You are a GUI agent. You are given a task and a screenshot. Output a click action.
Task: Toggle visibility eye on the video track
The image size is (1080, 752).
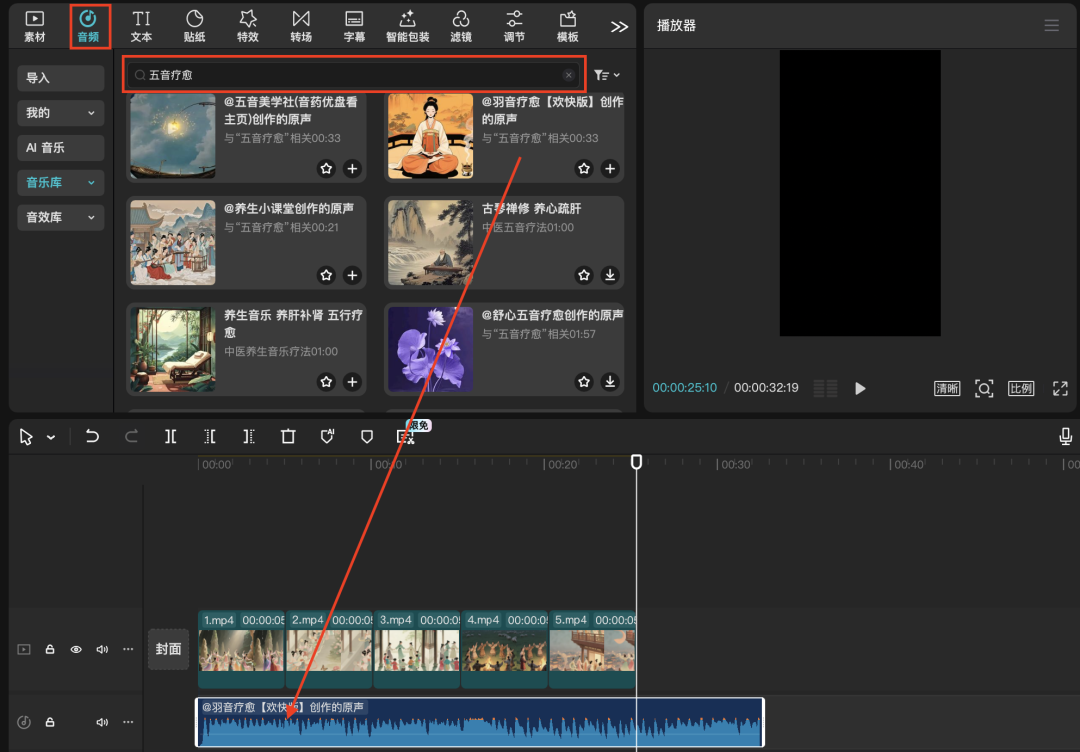(x=76, y=649)
